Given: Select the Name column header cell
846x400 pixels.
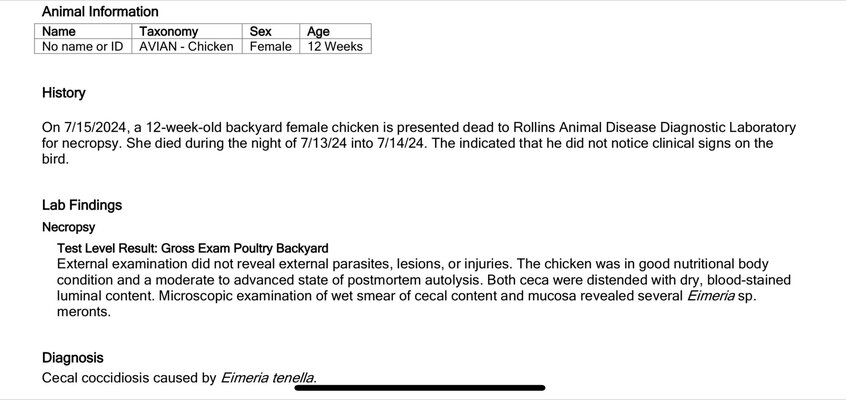Looking at the screenshot, I should tap(83, 31).
